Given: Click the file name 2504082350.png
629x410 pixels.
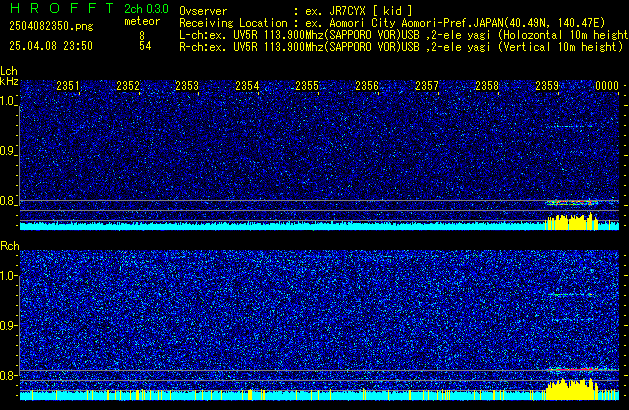Looking at the screenshot, I should pyautogui.click(x=51, y=26).
